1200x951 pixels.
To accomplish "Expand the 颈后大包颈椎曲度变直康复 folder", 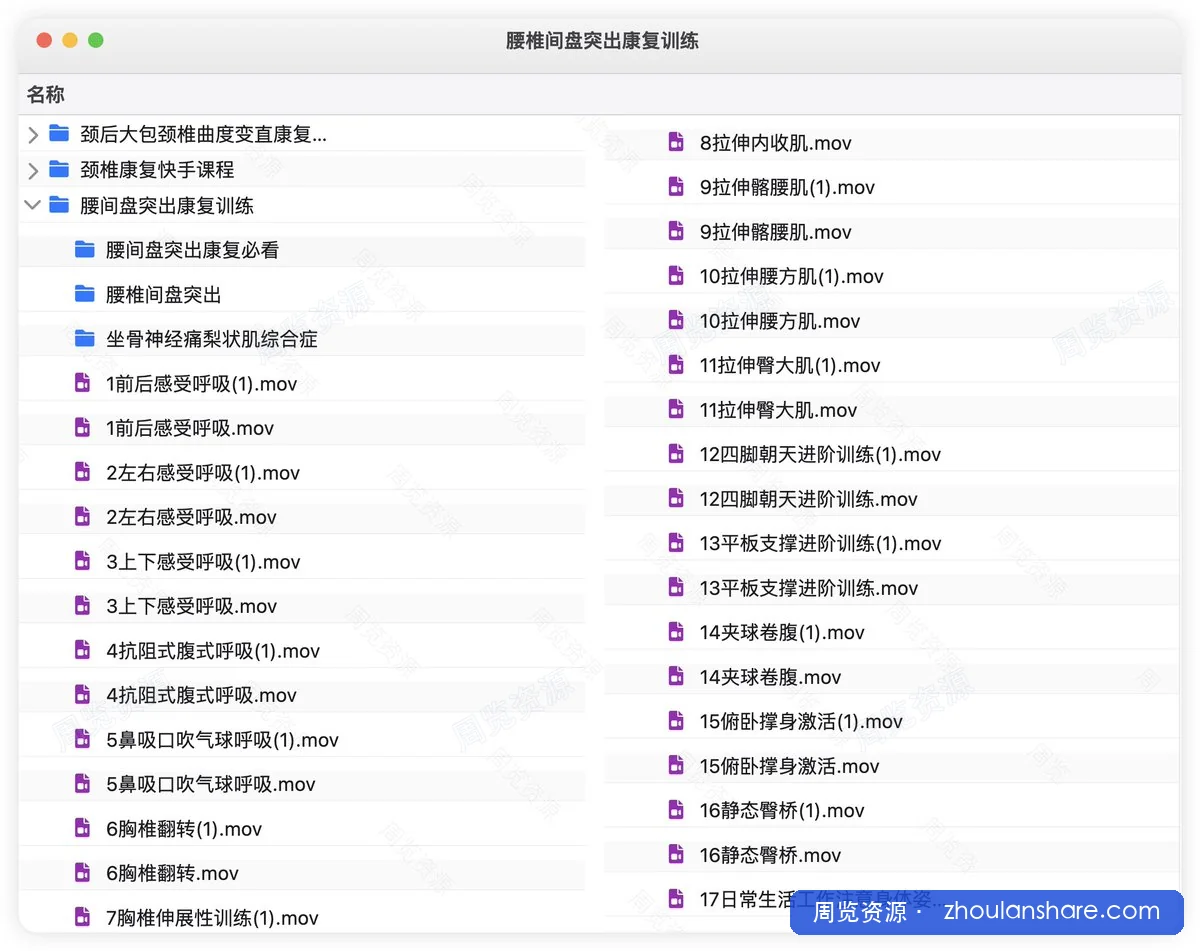I will (33, 134).
